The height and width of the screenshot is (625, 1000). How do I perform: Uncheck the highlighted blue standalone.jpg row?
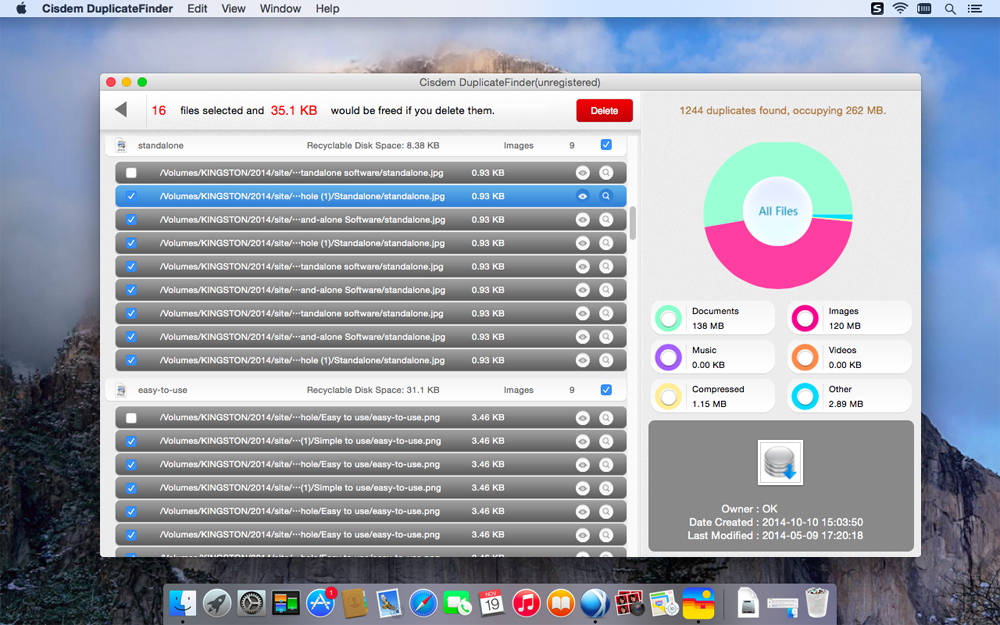(131, 196)
